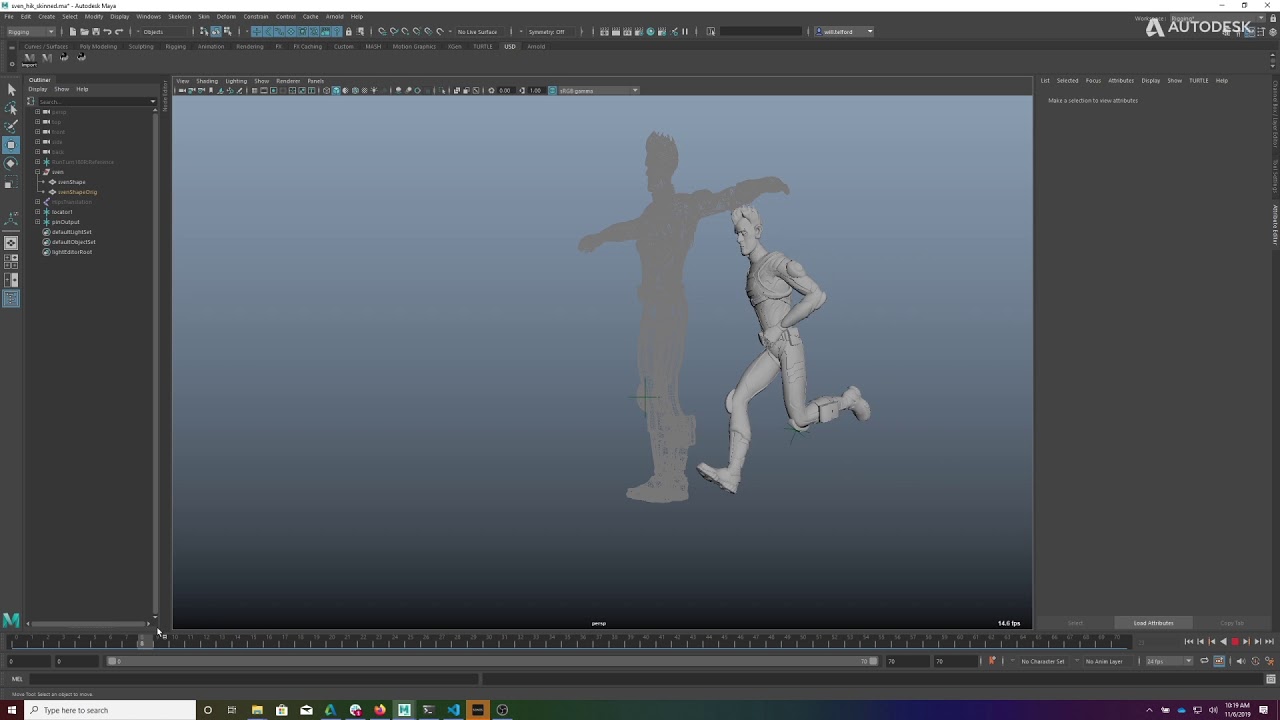Click the Save Scene icon

(96, 32)
